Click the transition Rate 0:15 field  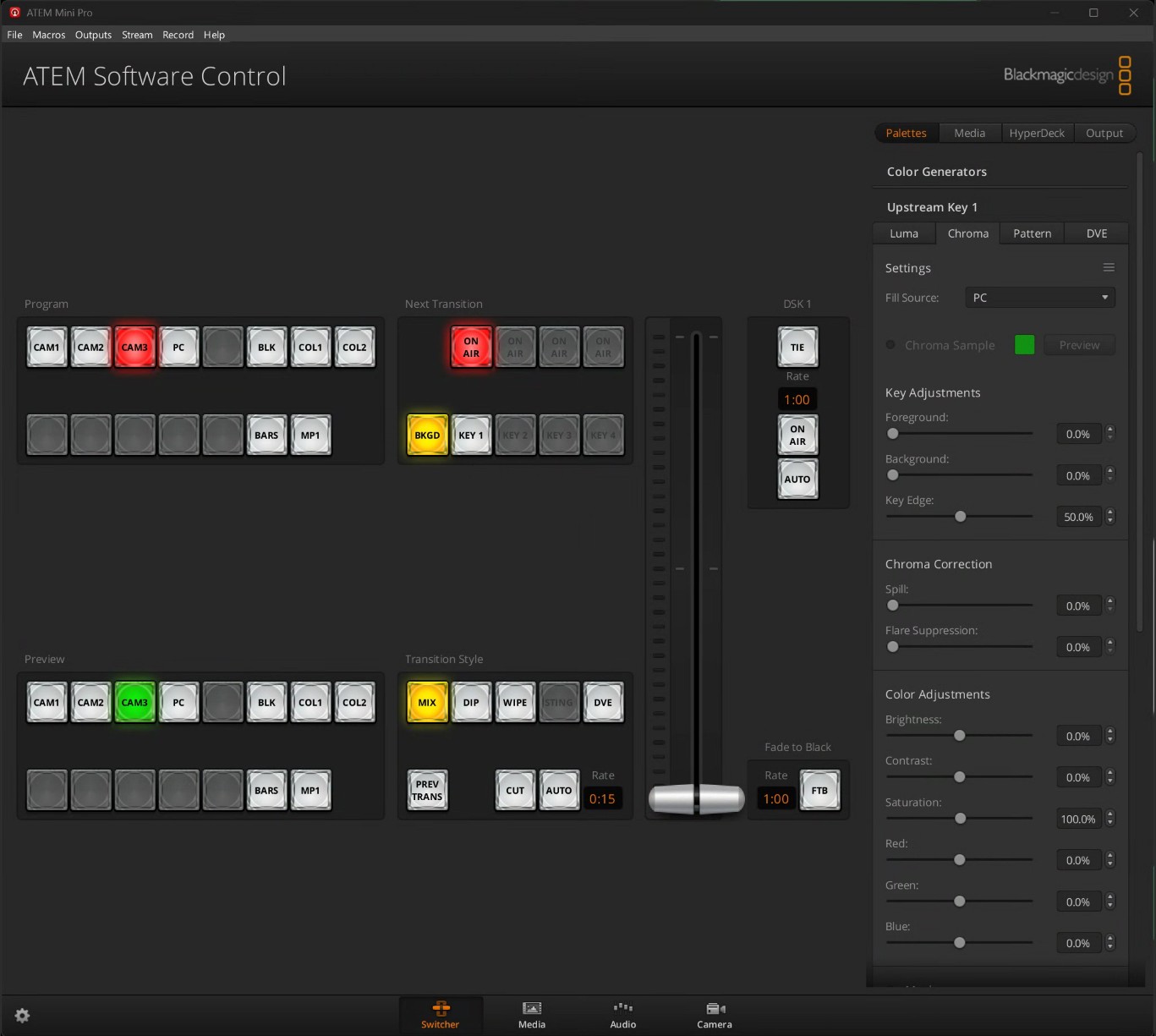tap(602, 799)
